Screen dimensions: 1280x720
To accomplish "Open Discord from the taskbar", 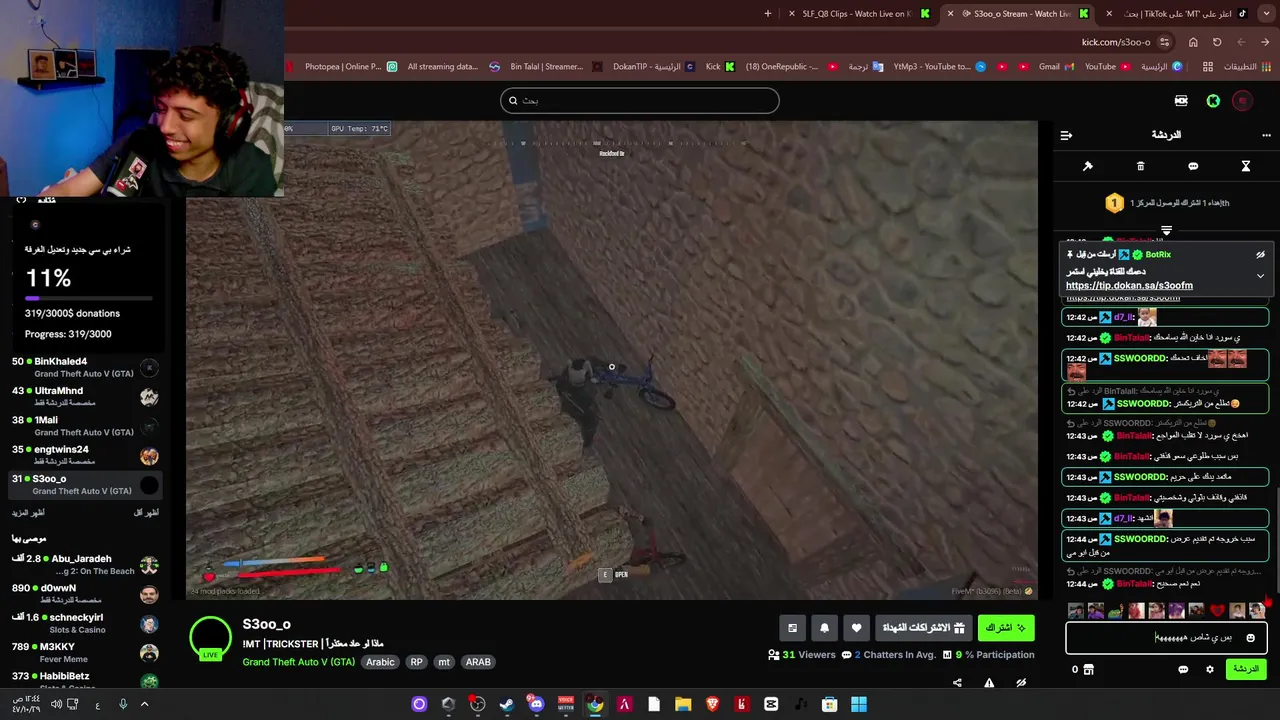I will click(x=536, y=704).
